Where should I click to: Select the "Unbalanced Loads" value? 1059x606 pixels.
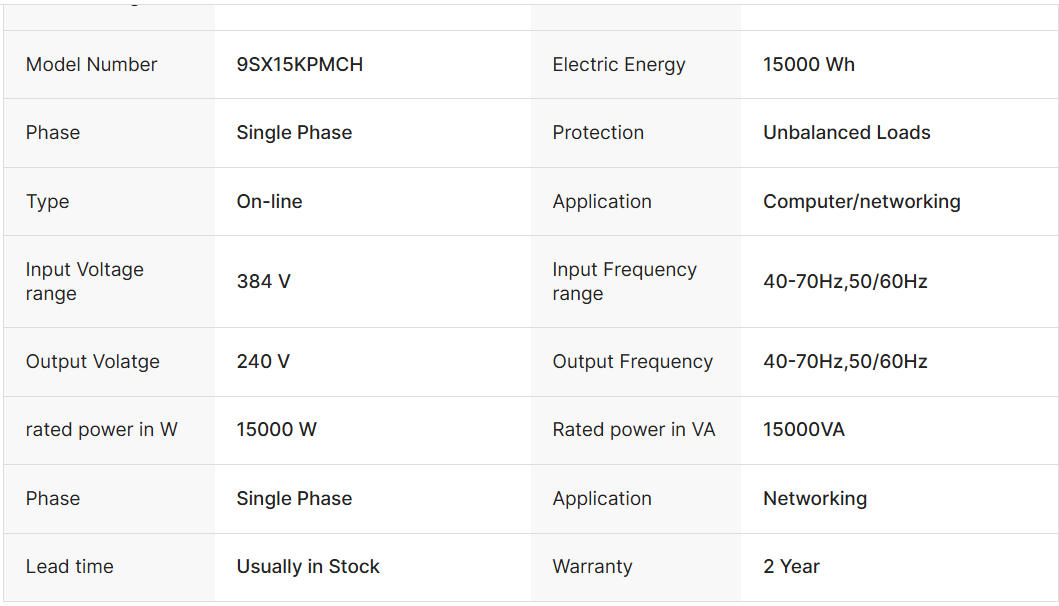[x=846, y=133]
